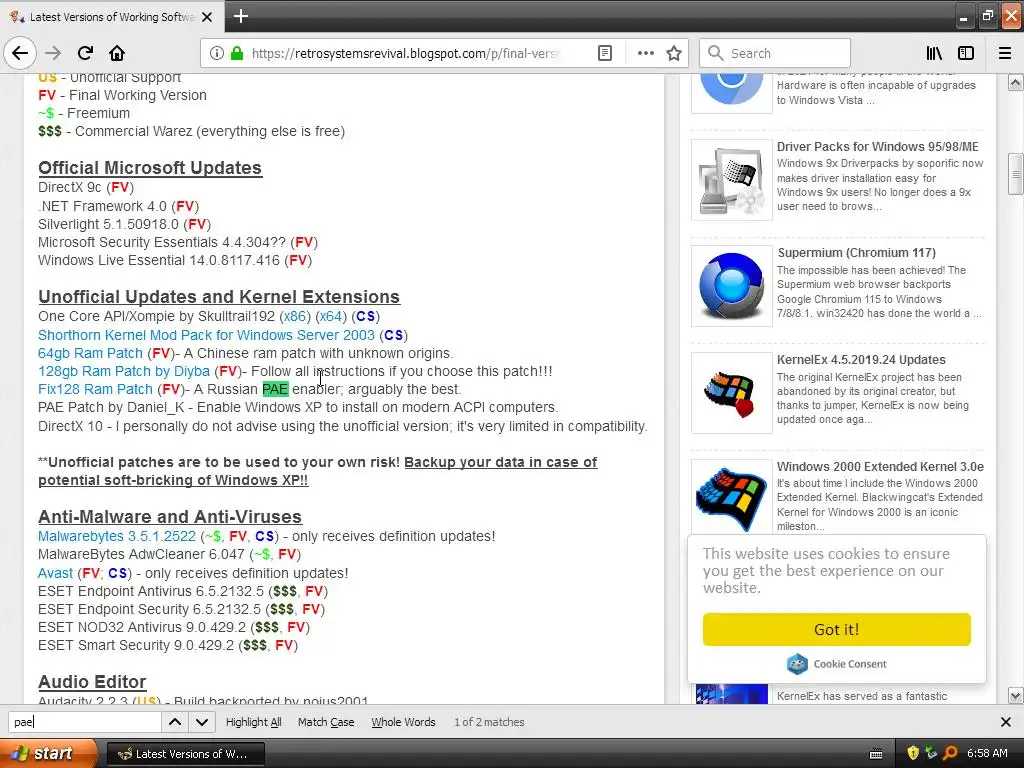The image size is (1024, 768).
Task: Click the Cookie Consent logo link
Action: point(837,664)
